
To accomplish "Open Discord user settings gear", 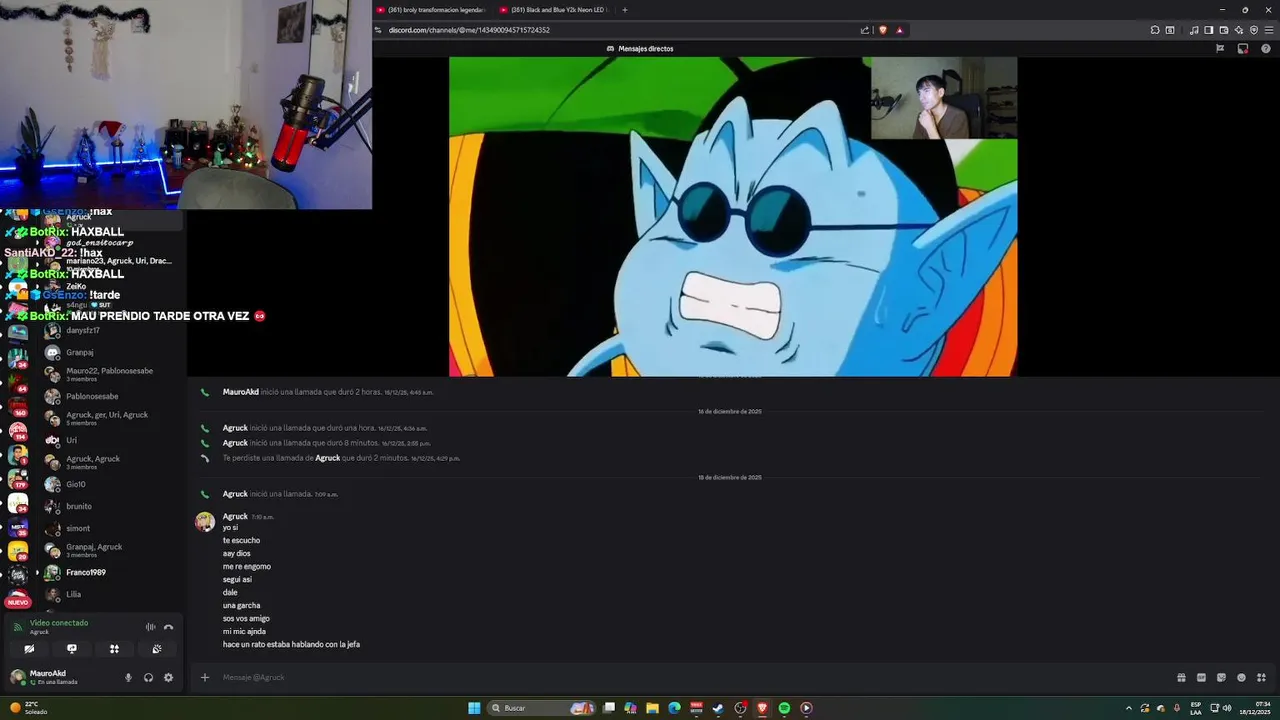I will click(168, 677).
